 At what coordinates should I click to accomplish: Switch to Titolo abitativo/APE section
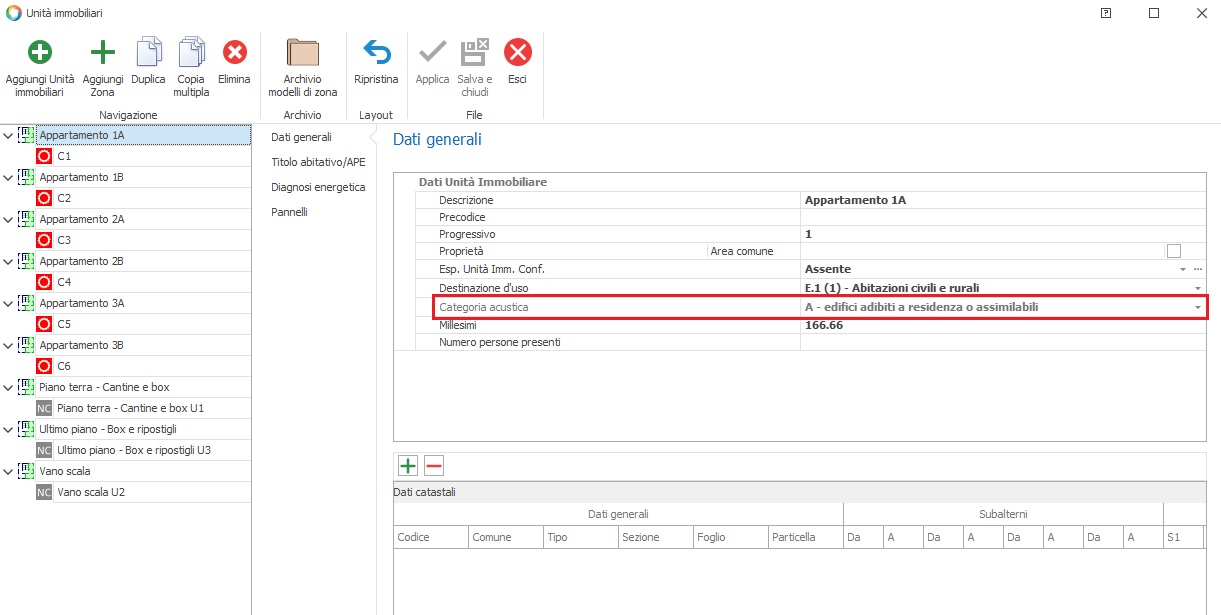pos(318,162)
